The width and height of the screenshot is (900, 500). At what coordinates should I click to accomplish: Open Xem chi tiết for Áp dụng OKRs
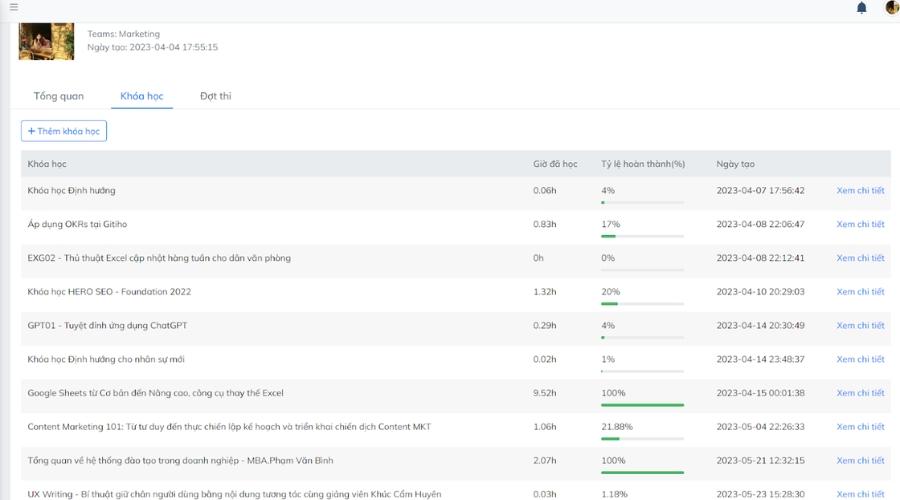click(860, 225)
